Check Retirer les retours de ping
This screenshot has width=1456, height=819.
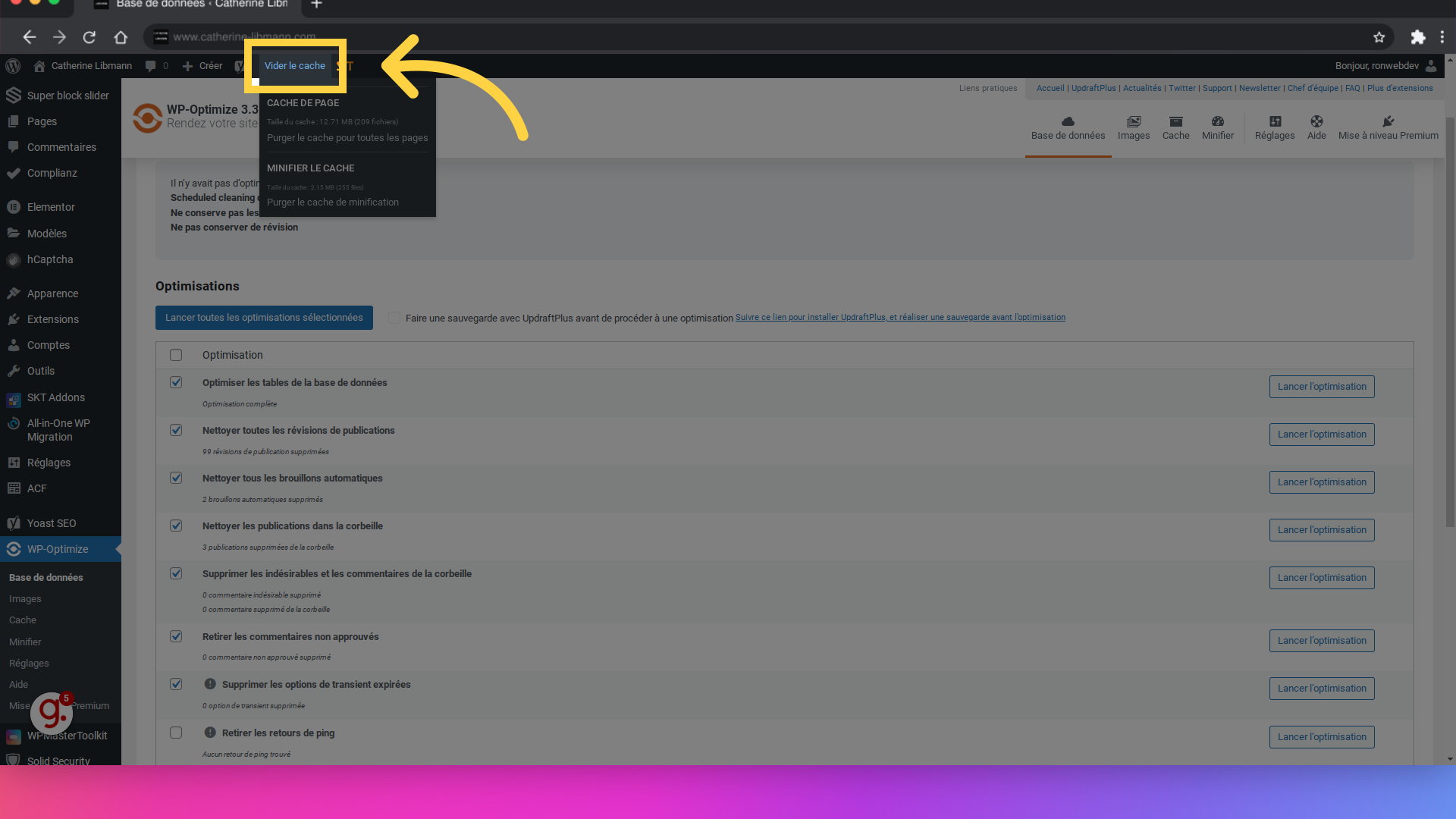(176, 733)
